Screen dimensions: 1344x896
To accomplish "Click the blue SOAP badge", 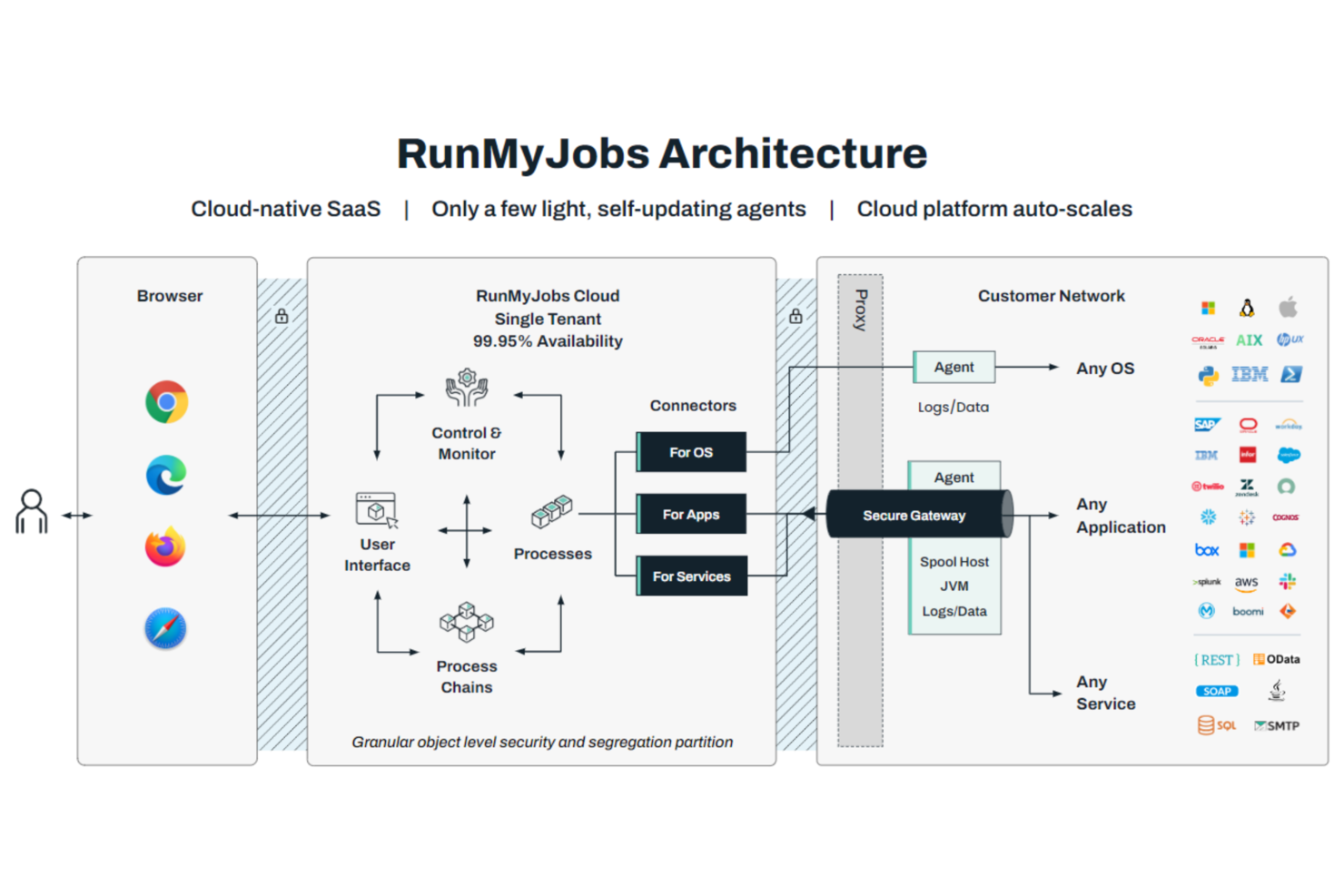I will tap(1217, 691).
